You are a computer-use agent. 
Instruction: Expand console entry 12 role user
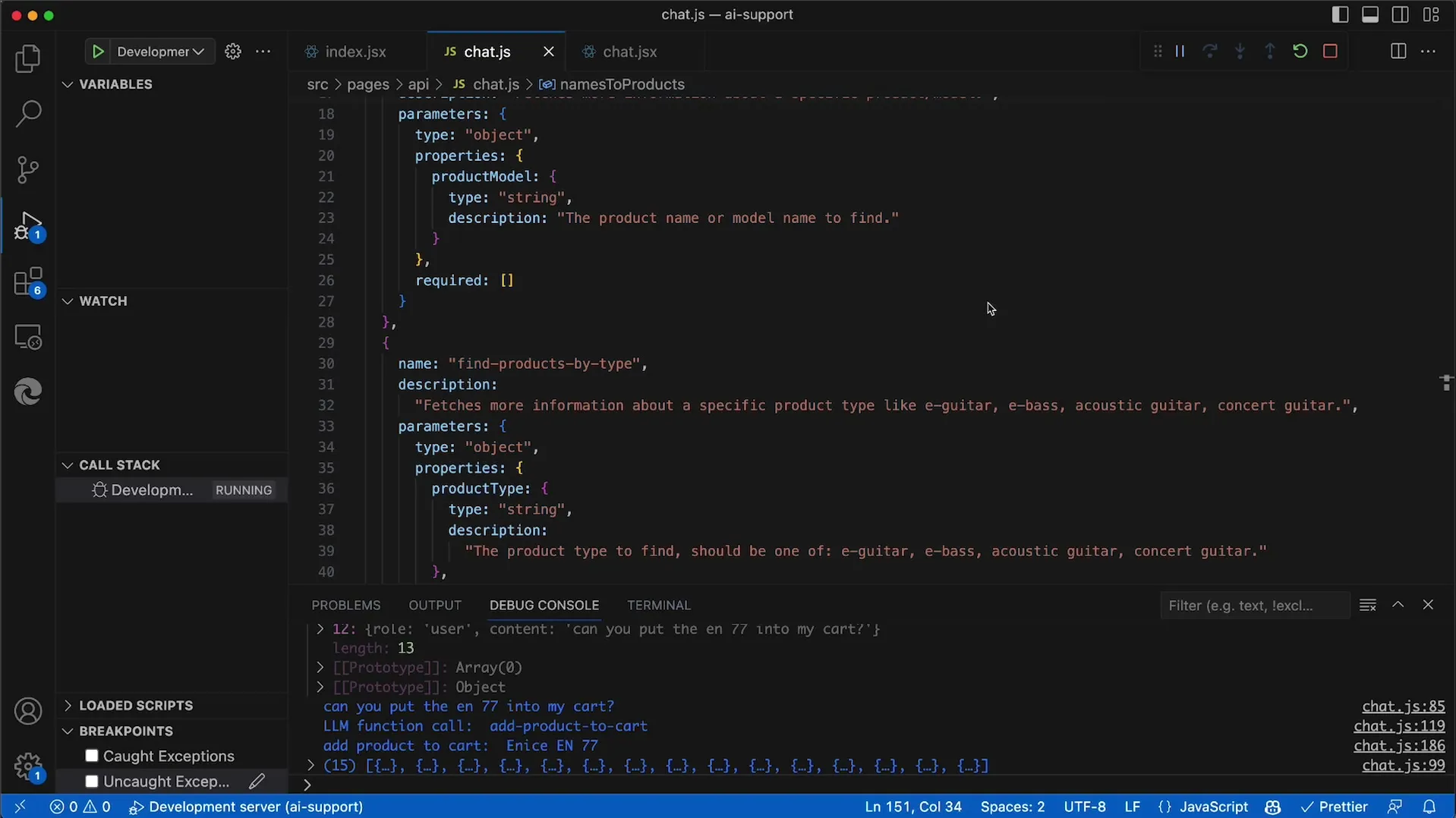pyautogui.click(x=320, y=629)
